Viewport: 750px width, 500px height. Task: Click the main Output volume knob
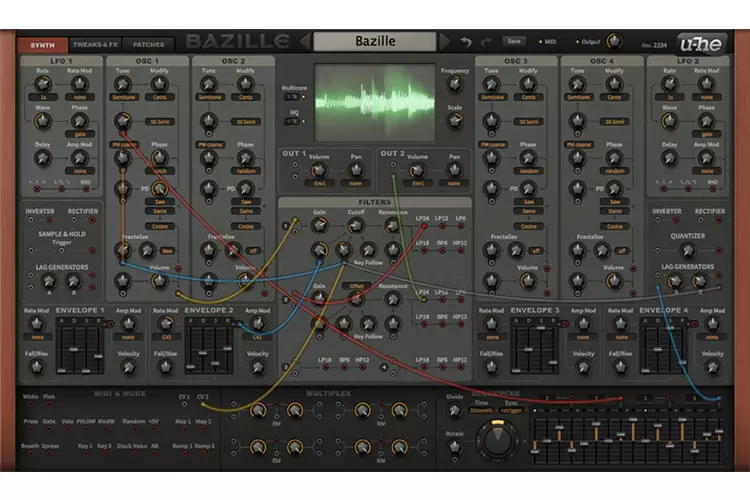click(614, 41)
